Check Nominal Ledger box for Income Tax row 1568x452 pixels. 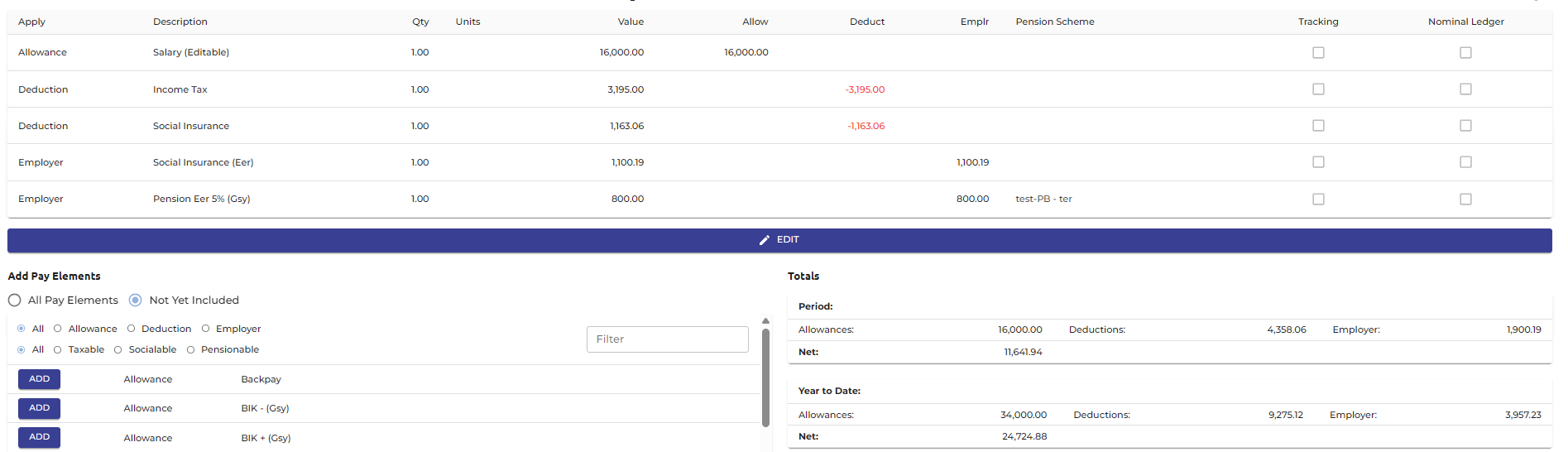tap(1465, 89)
